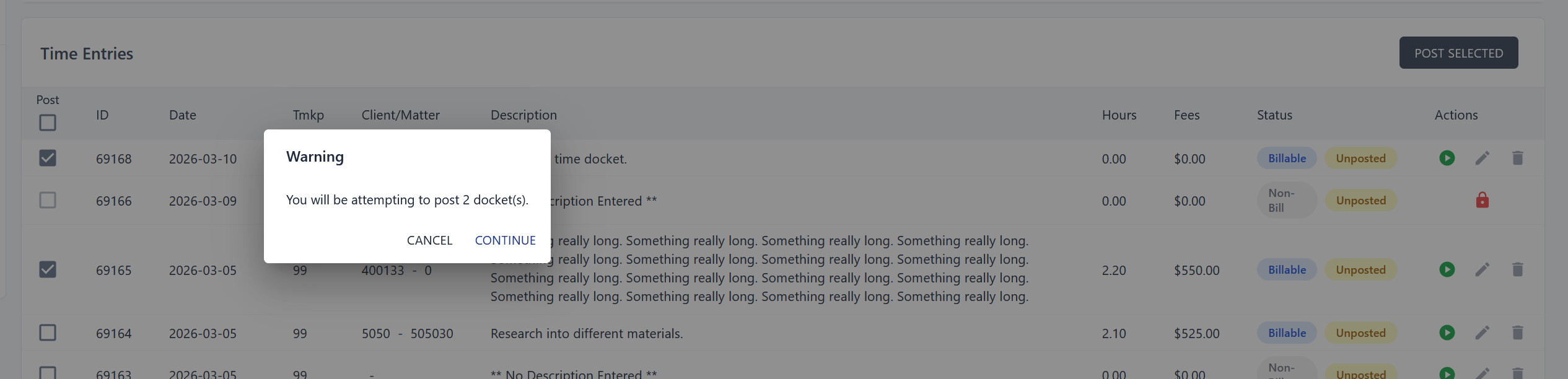The image size is (1568, 379).
Task: Open edit pencil for entry 69165
Action: [1482, 270]
